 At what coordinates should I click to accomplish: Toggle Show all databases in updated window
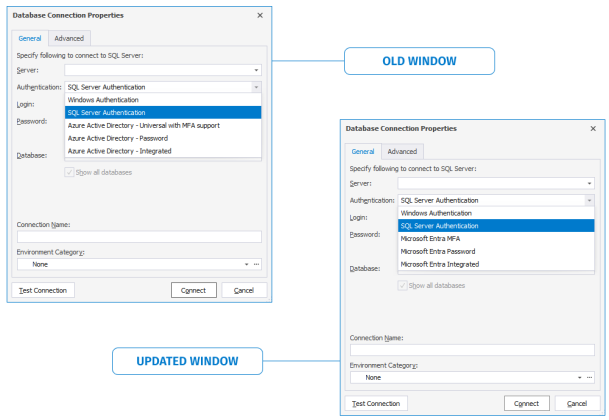click(x=402, y=285)
